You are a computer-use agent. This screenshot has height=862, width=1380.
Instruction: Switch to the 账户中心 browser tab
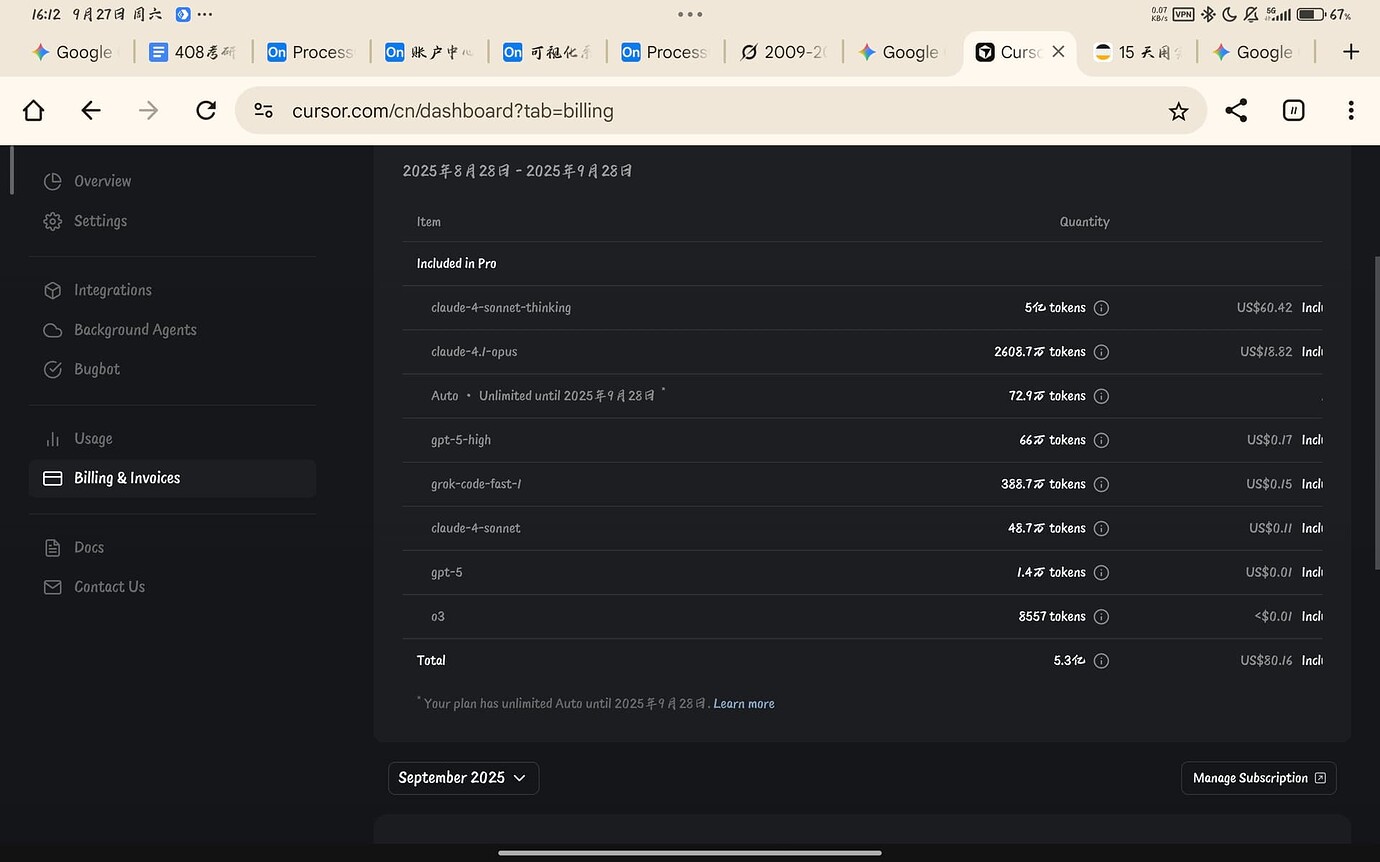[x=430, y=52]
